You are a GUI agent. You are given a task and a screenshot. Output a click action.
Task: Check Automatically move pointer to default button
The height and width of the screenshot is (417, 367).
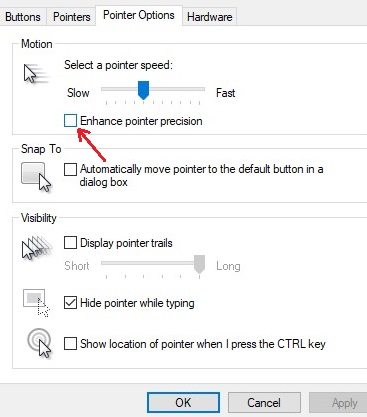70,169
